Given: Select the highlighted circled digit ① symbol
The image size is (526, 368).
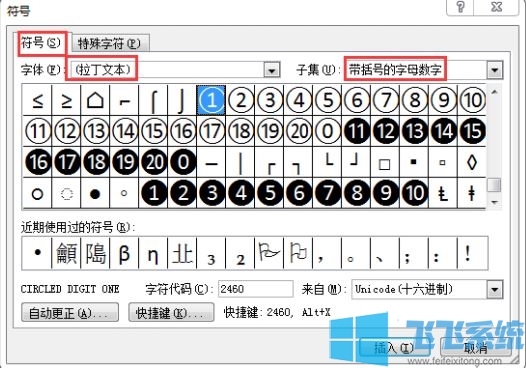Looking at the screenshot, I should coord(211,100).
